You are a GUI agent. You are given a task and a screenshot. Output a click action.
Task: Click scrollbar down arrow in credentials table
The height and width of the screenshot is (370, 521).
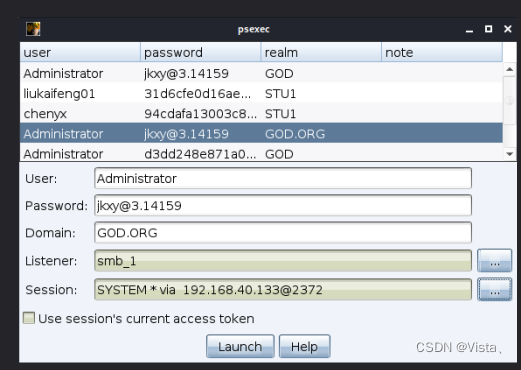(509, 154)
